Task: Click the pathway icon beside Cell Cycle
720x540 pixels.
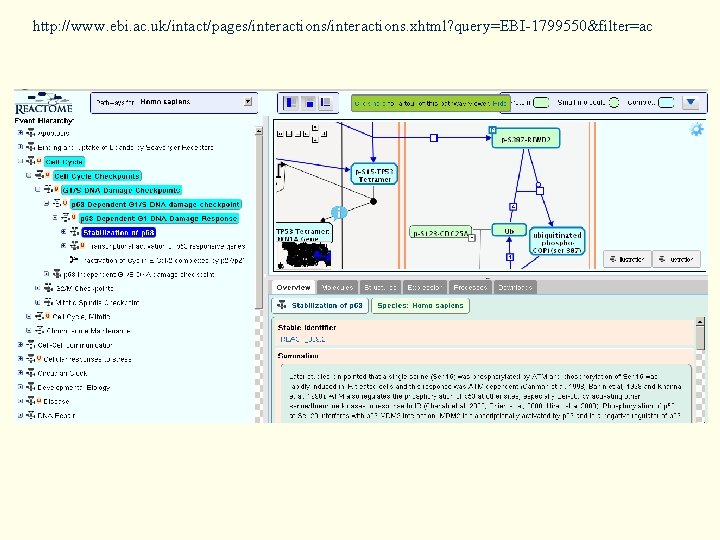Action: coord(30,162)
